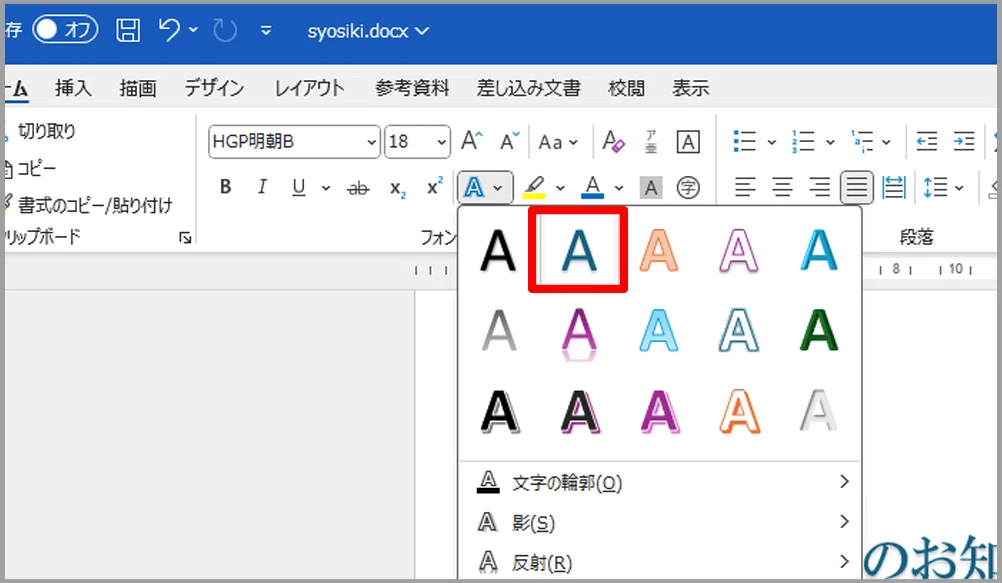Click the Bullets list icon
Viewport: 1002px width, 583px height.
[745, 141]
